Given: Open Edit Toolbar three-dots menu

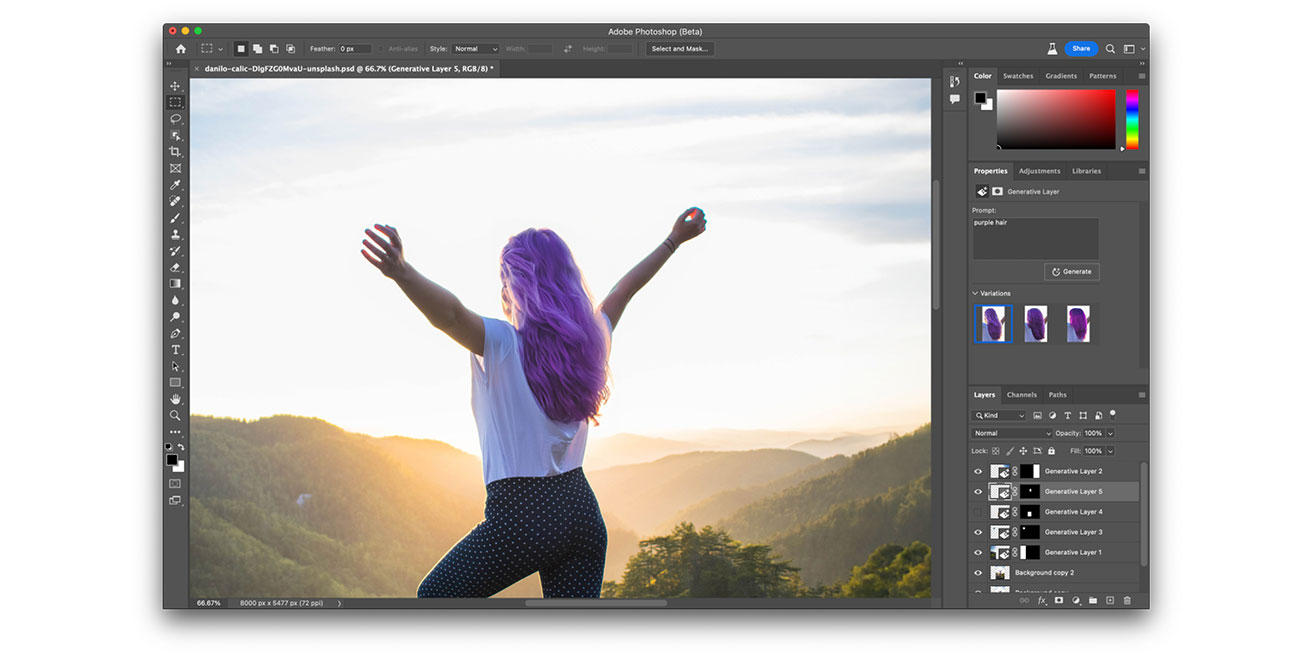Looking at the screenshot, I should (x=175, y=432).
